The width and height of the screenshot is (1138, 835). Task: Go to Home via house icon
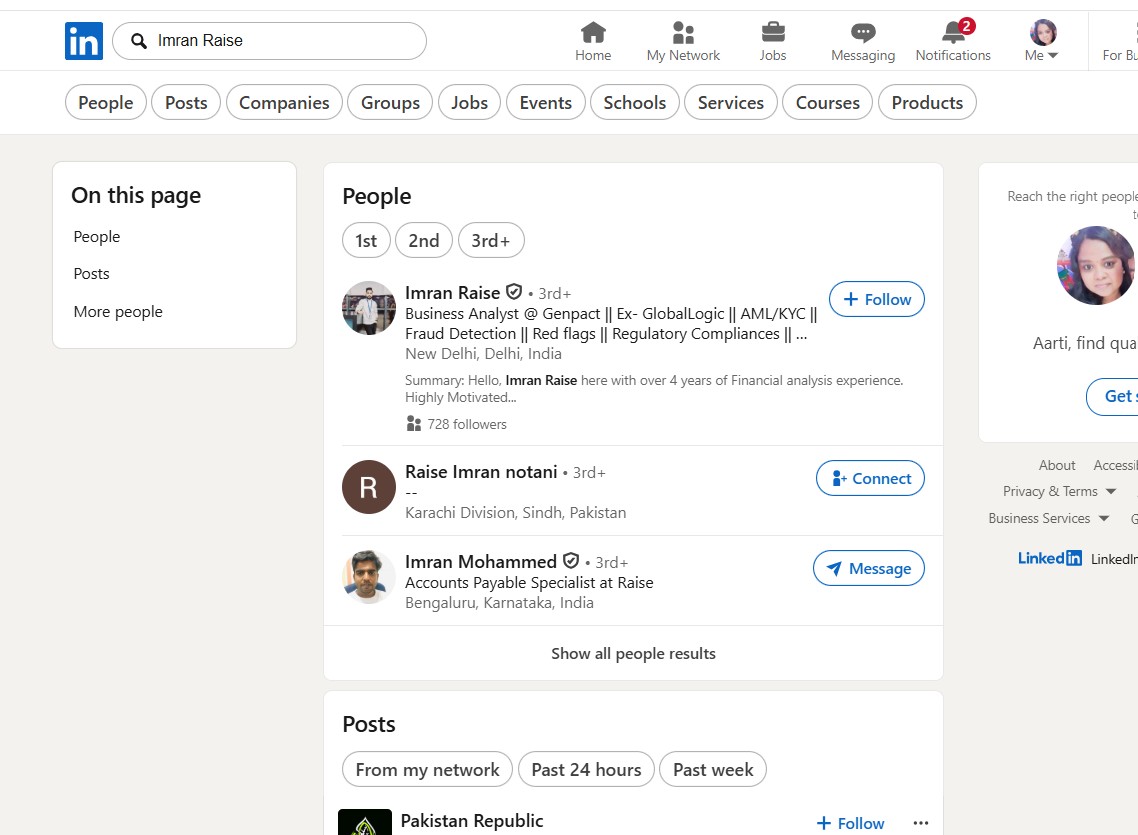coord(593,33)
